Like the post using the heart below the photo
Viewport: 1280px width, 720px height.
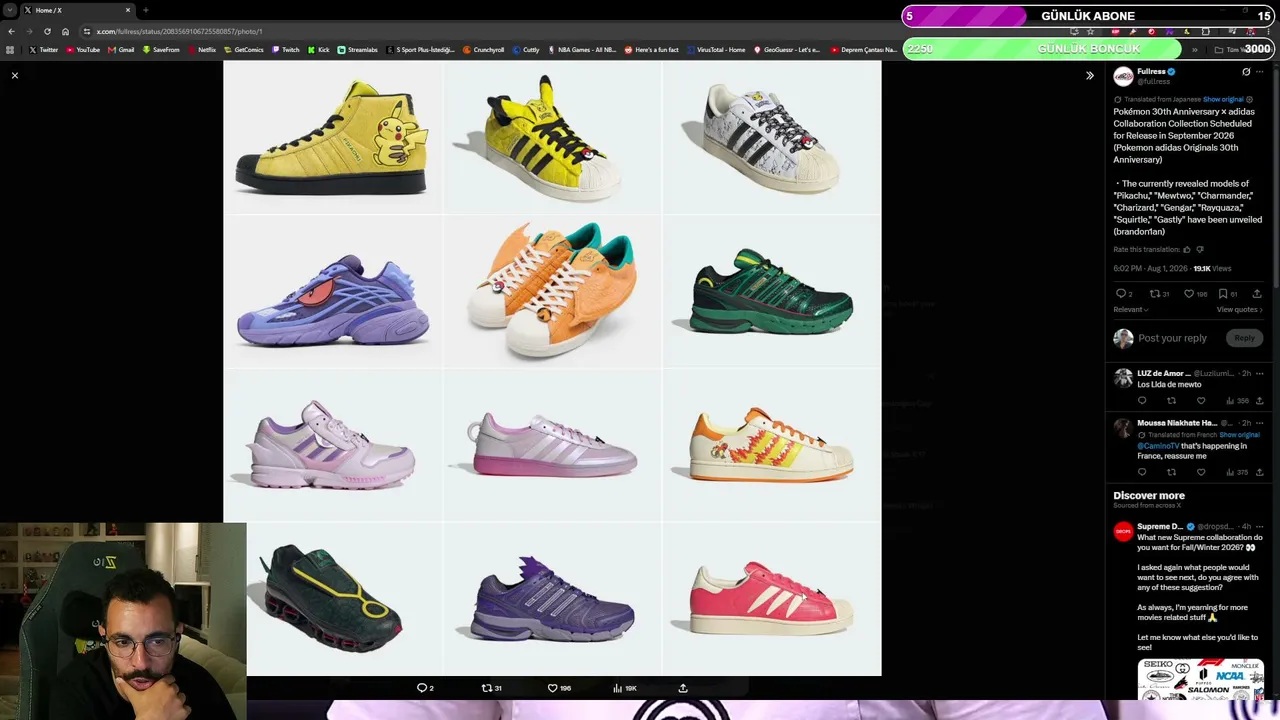(552, 688)
